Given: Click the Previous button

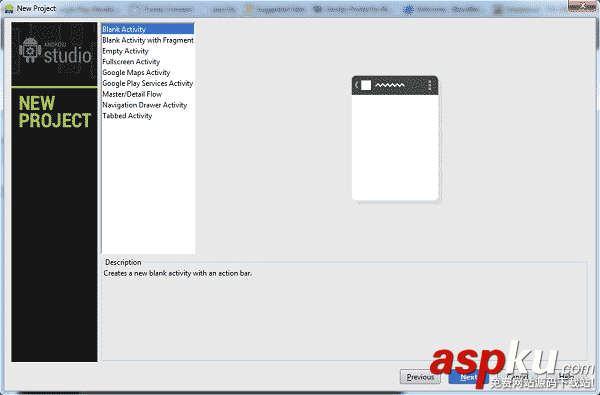Looking at the screenshot, I should coord(420,377).
